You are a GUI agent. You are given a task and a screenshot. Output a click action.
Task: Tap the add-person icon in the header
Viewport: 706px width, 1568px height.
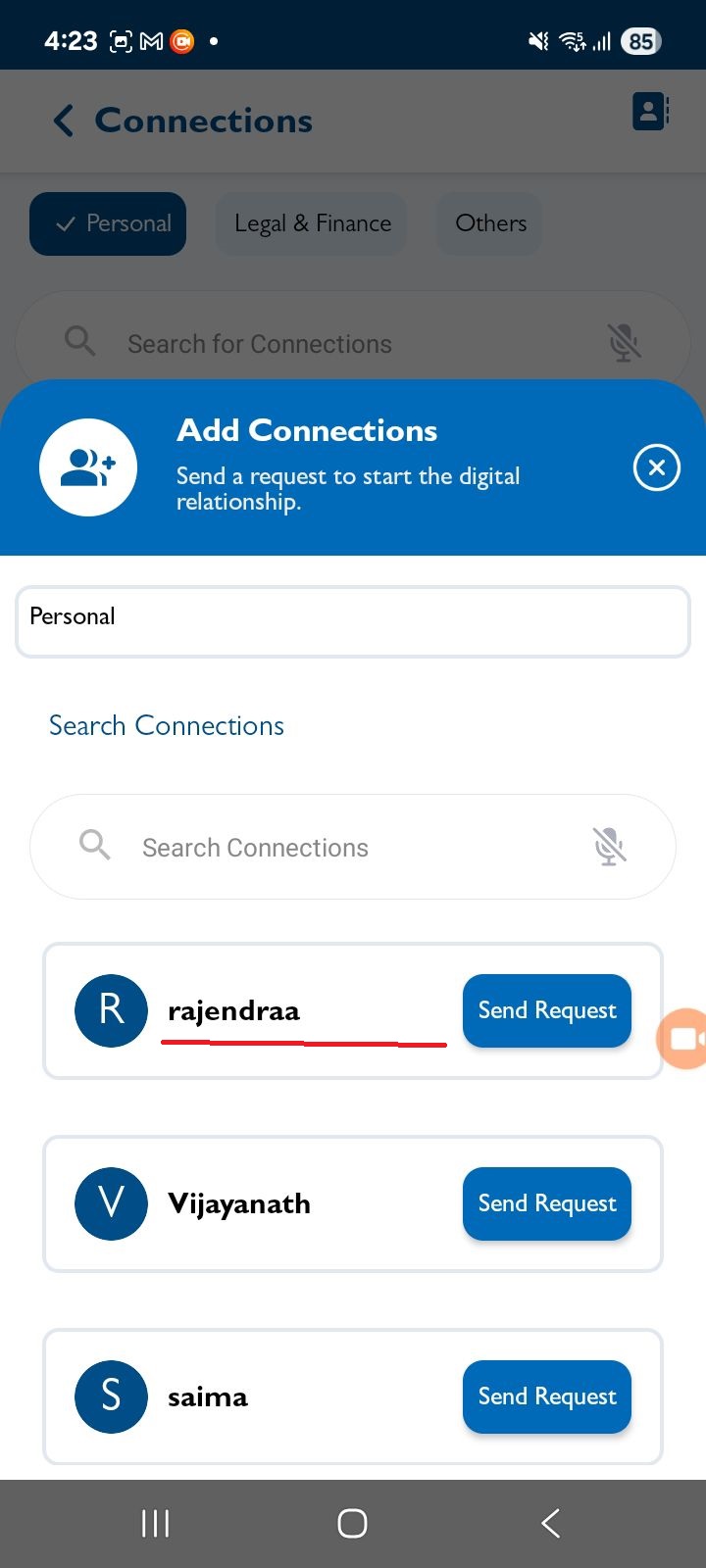[x=88, y=467]
